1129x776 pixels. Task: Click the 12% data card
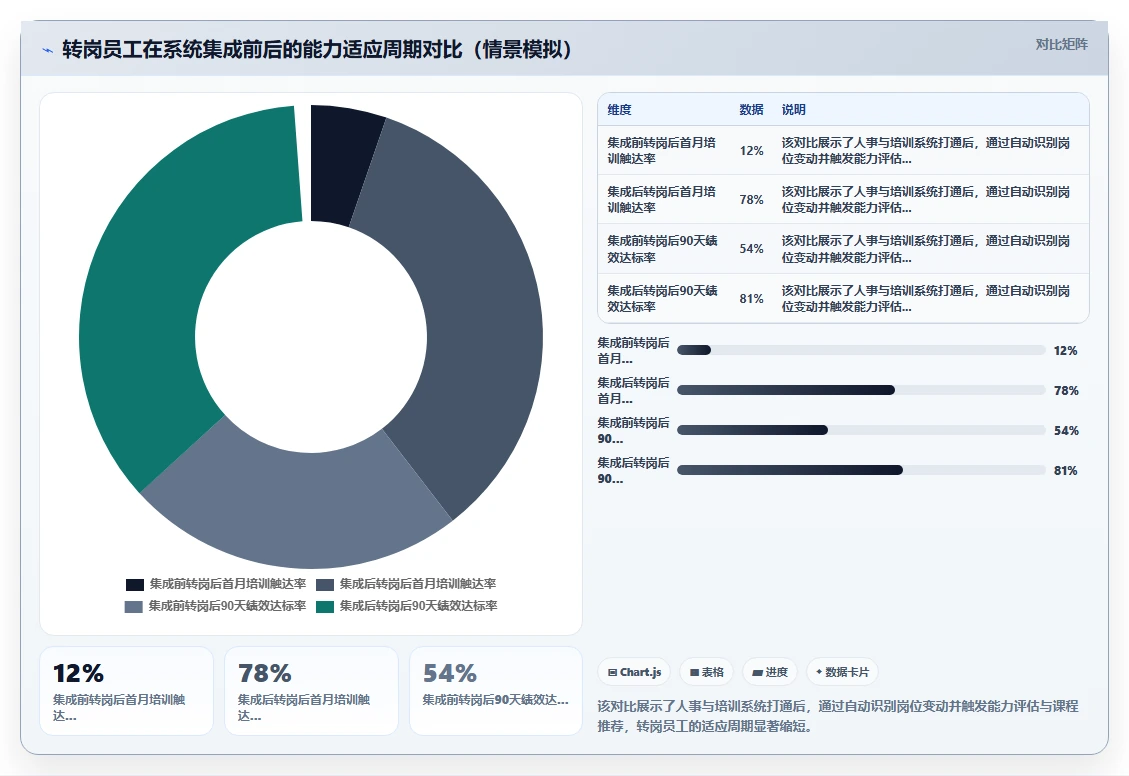[x=126, y=691]
